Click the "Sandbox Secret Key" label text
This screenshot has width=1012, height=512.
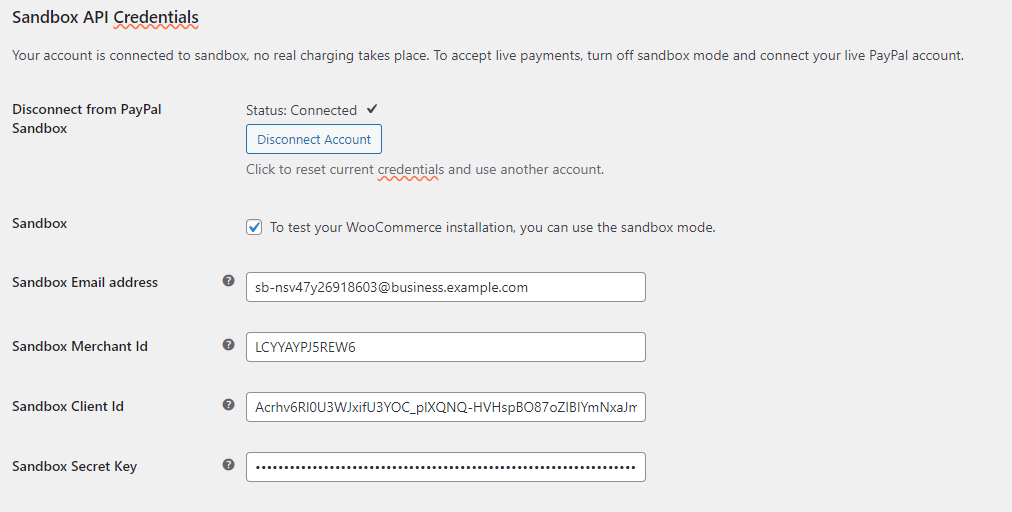(x=74, y=466)
